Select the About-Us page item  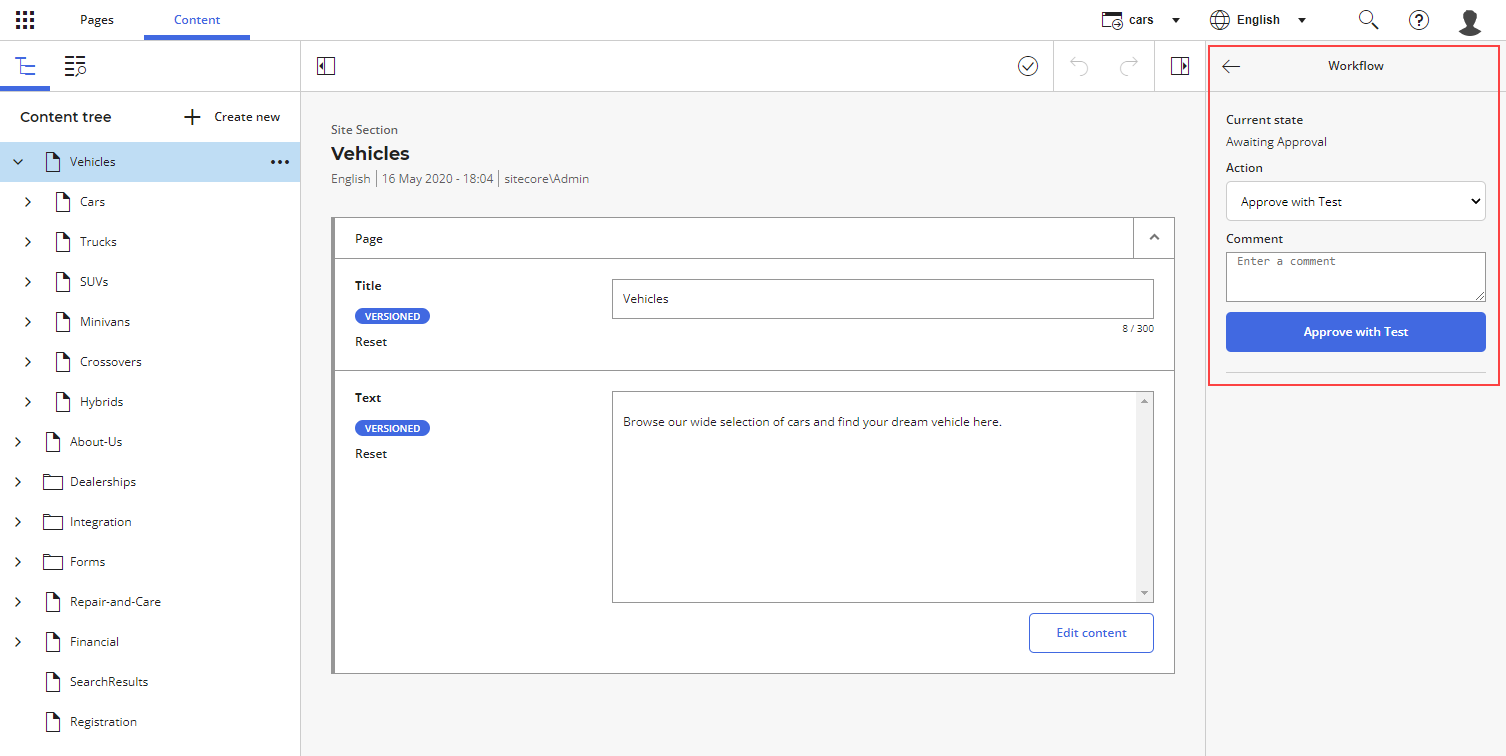click(95, 442)
